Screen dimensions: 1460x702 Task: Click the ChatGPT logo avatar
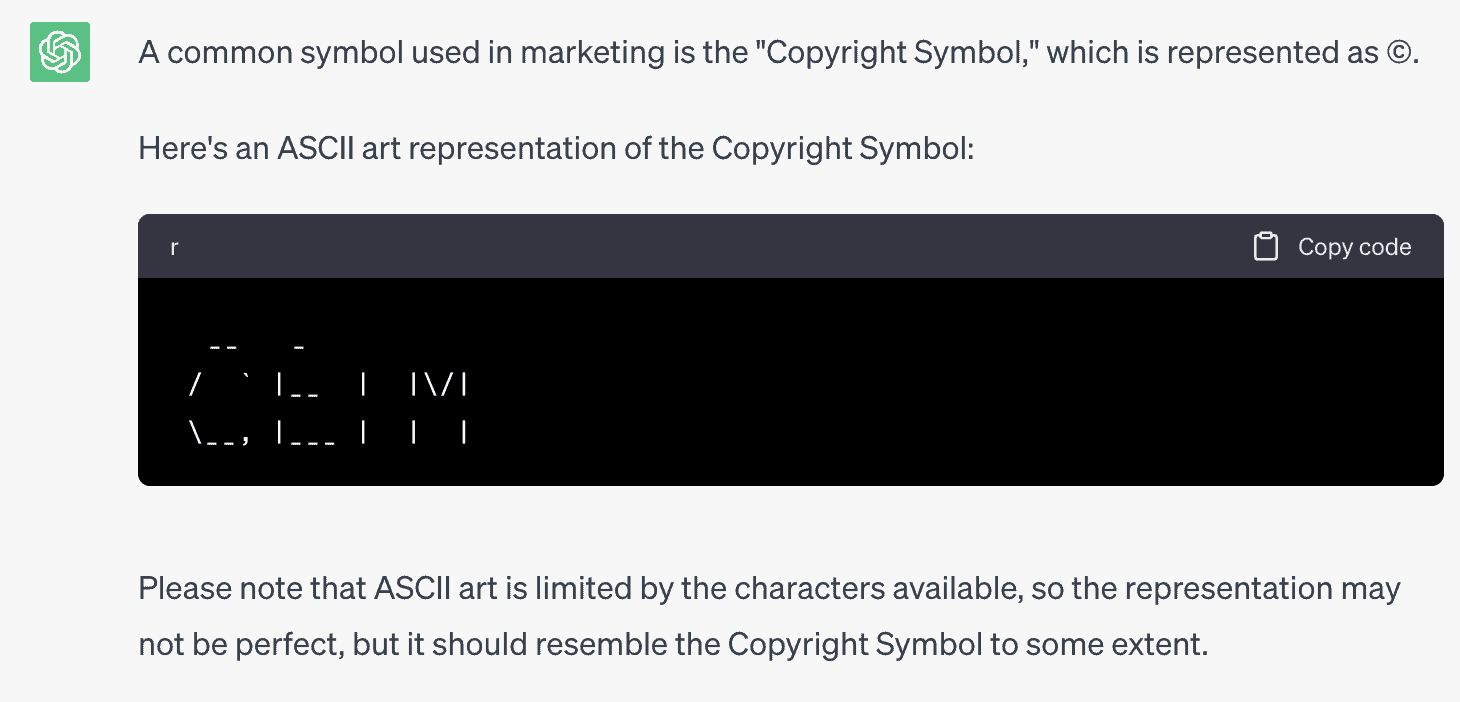[60, 52]
